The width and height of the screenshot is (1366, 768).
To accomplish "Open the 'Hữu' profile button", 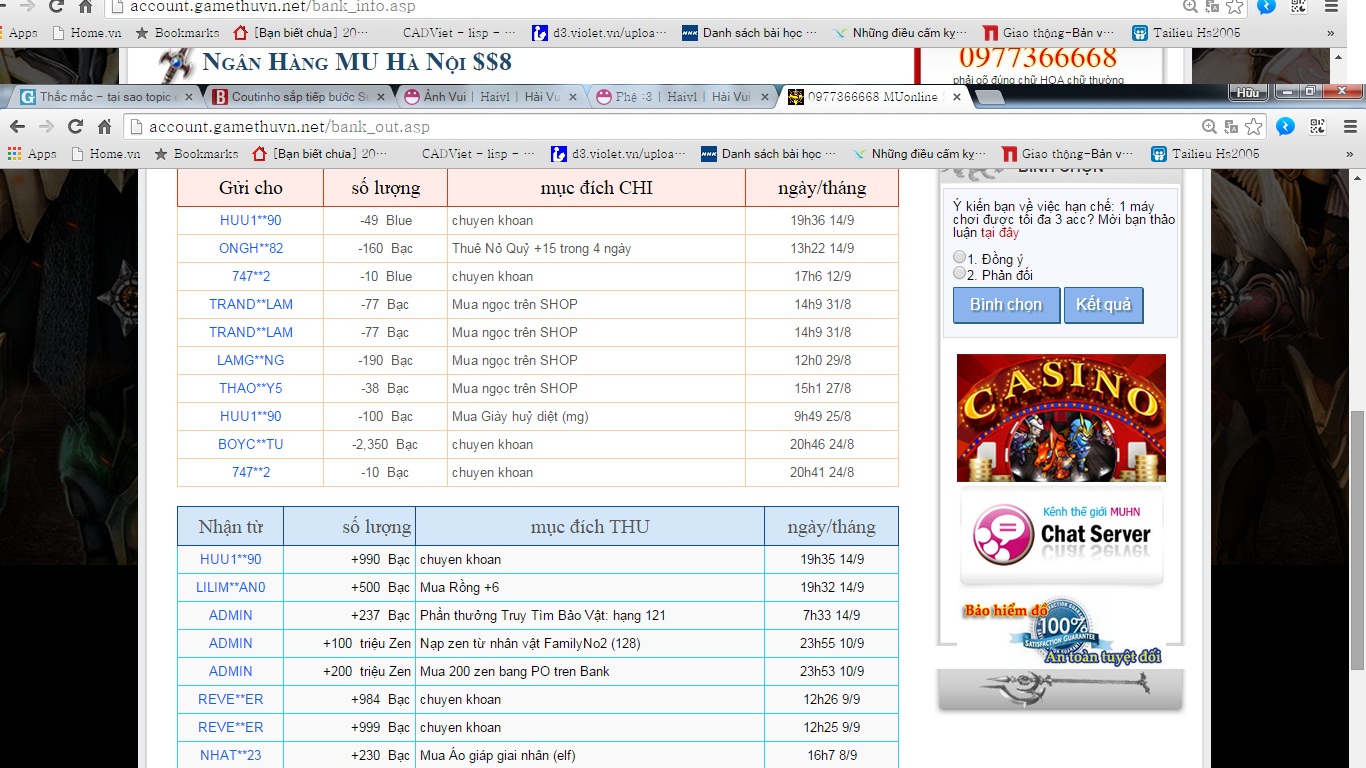I will pyautogui.click(x=1247, y=92).
